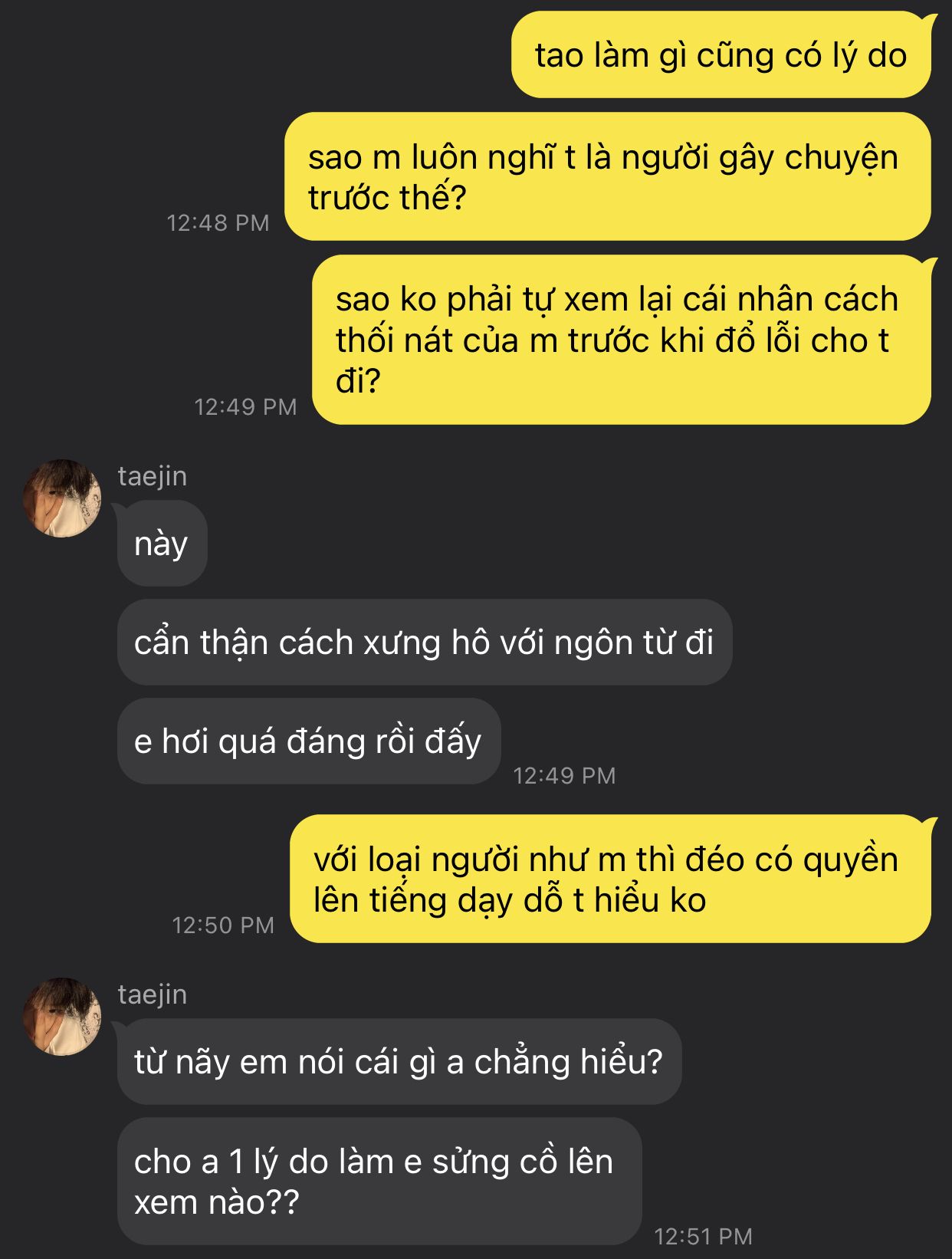Tap the gray bubble "này"

[x=162, y=544]
